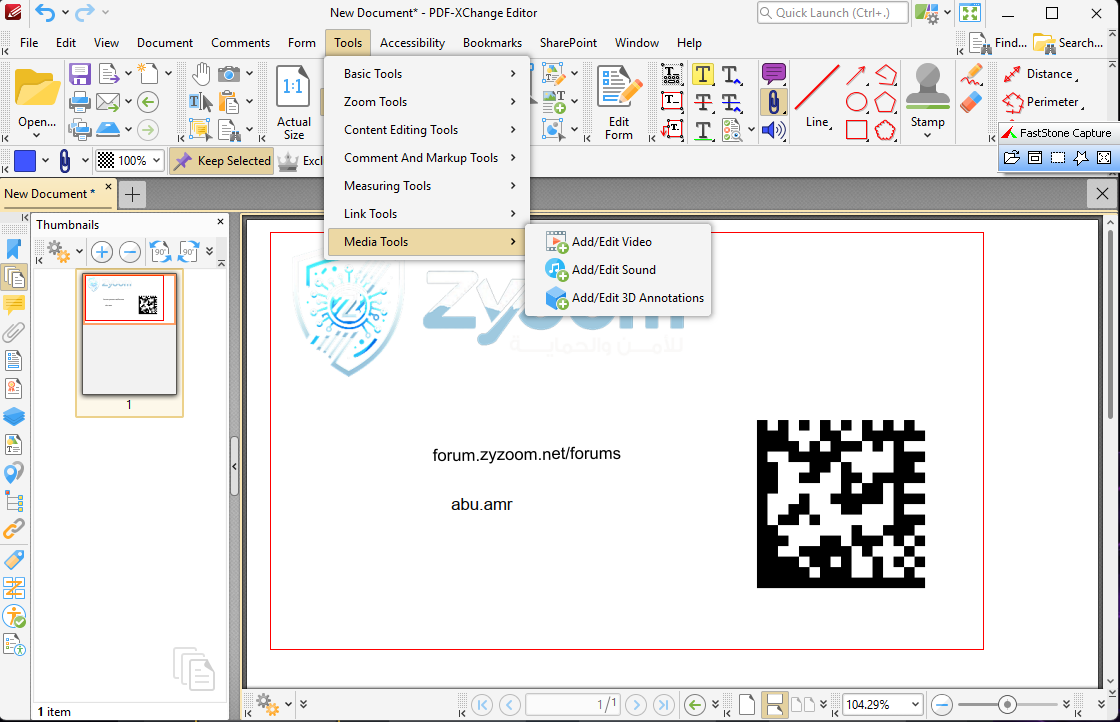Toggle Keep Selected option

222,161
